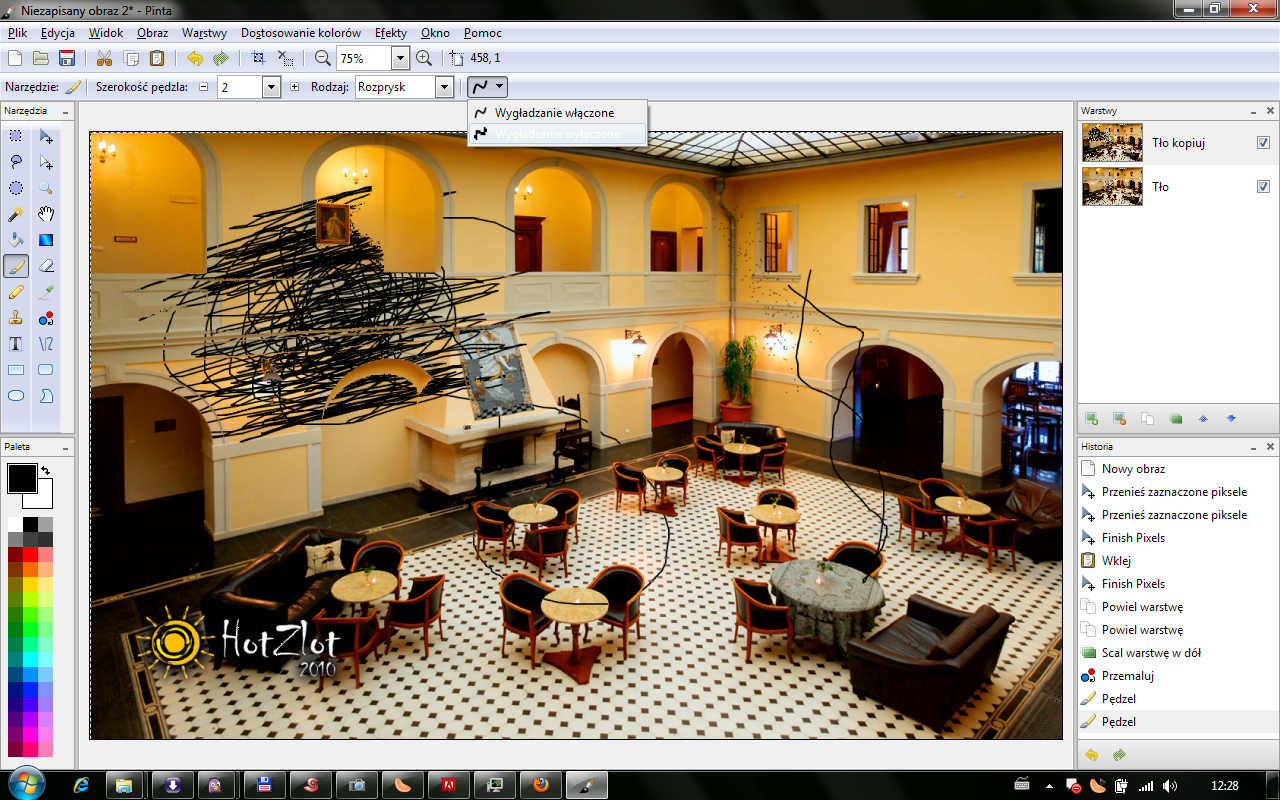This screenshot has height=800, width=1280.
Task: Open the zoom level 75% dropdown
Action: click(x=400, y=58)
